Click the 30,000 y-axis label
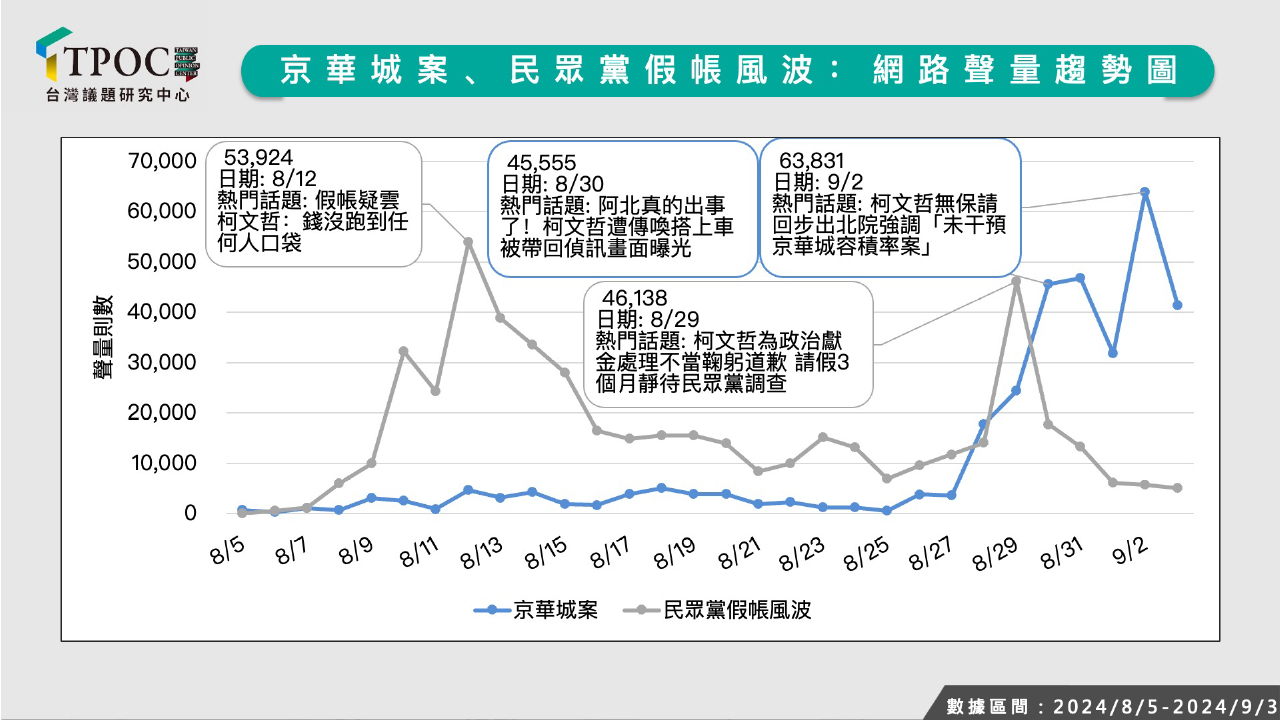The height and width of the screenshot is (721, 1280). click(160, 362)
